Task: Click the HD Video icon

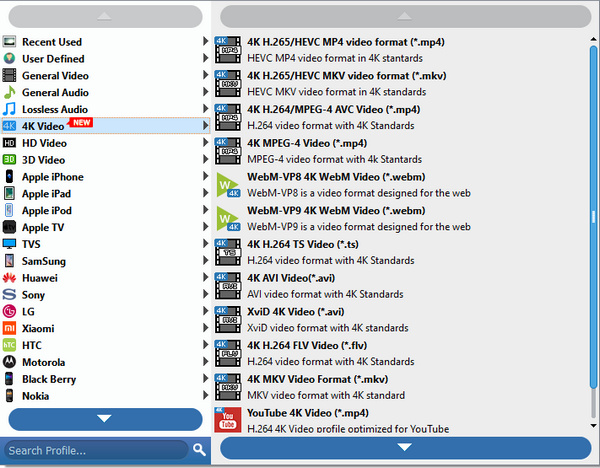Action: click(9, 143)
